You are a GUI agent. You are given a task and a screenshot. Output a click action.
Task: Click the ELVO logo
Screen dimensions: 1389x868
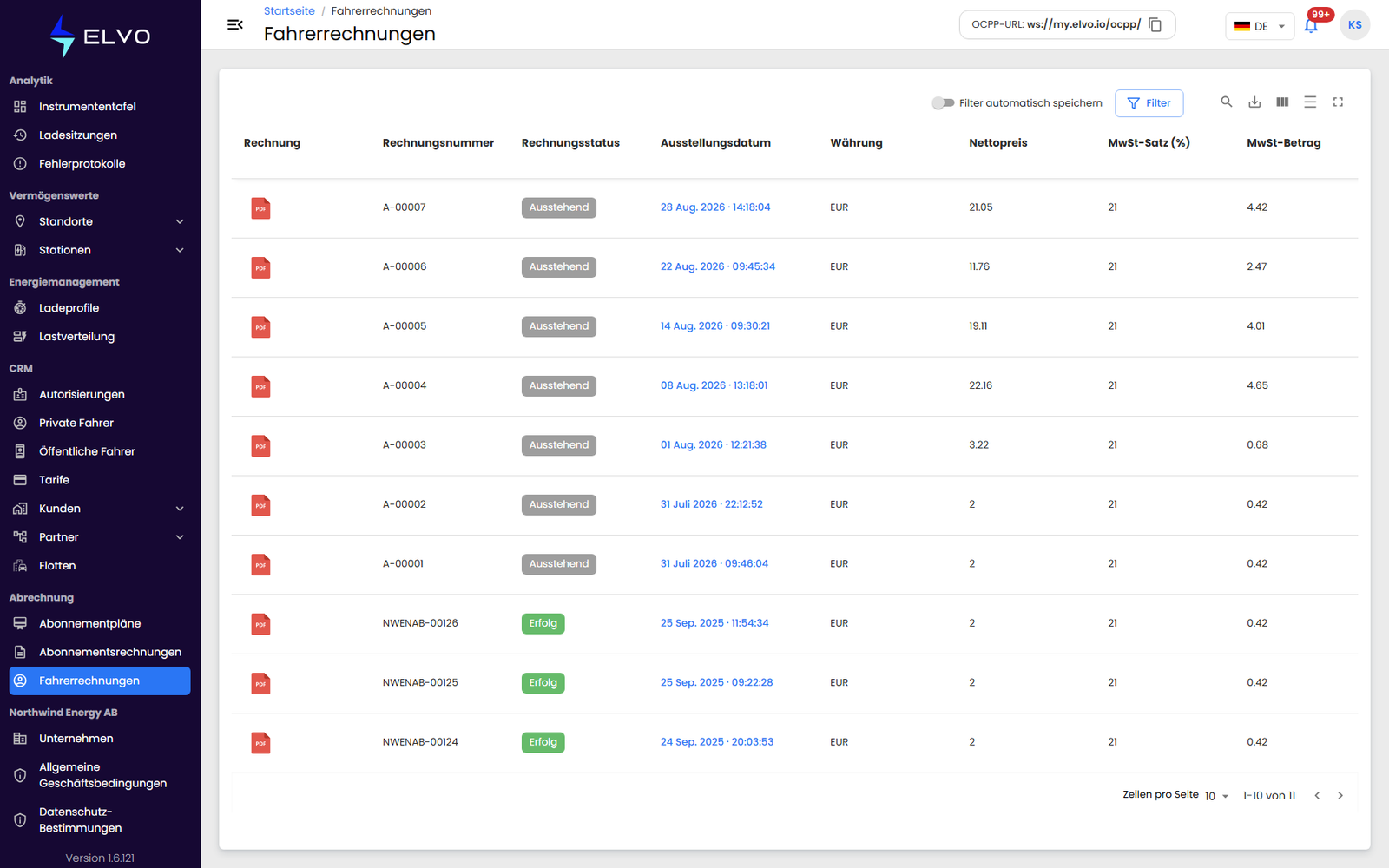coord(100,36)
